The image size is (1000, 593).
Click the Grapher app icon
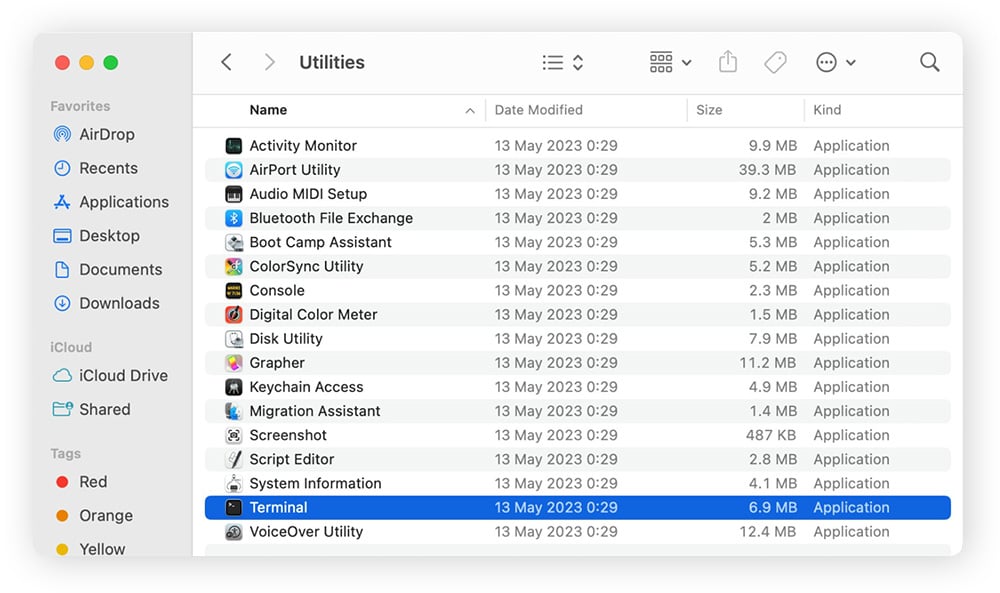point(234,363)
